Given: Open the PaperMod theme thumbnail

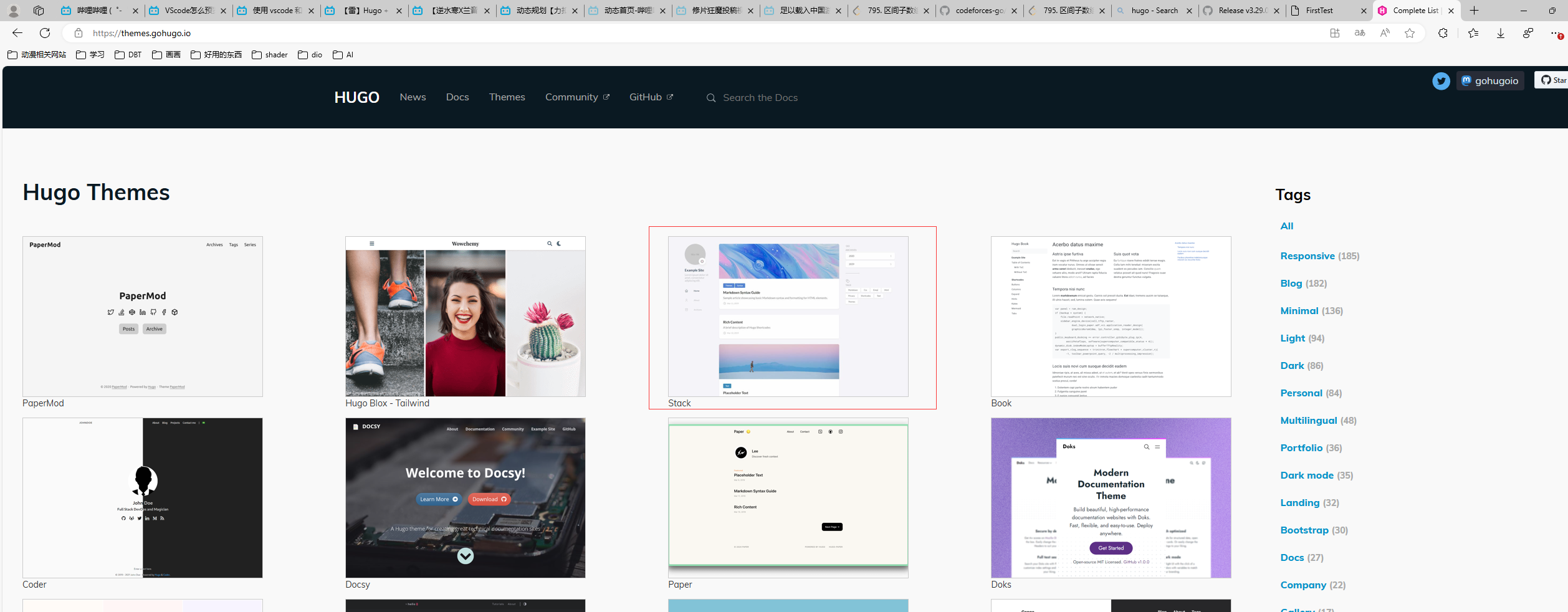Looking at the screenshot, I should pos(143,317).
